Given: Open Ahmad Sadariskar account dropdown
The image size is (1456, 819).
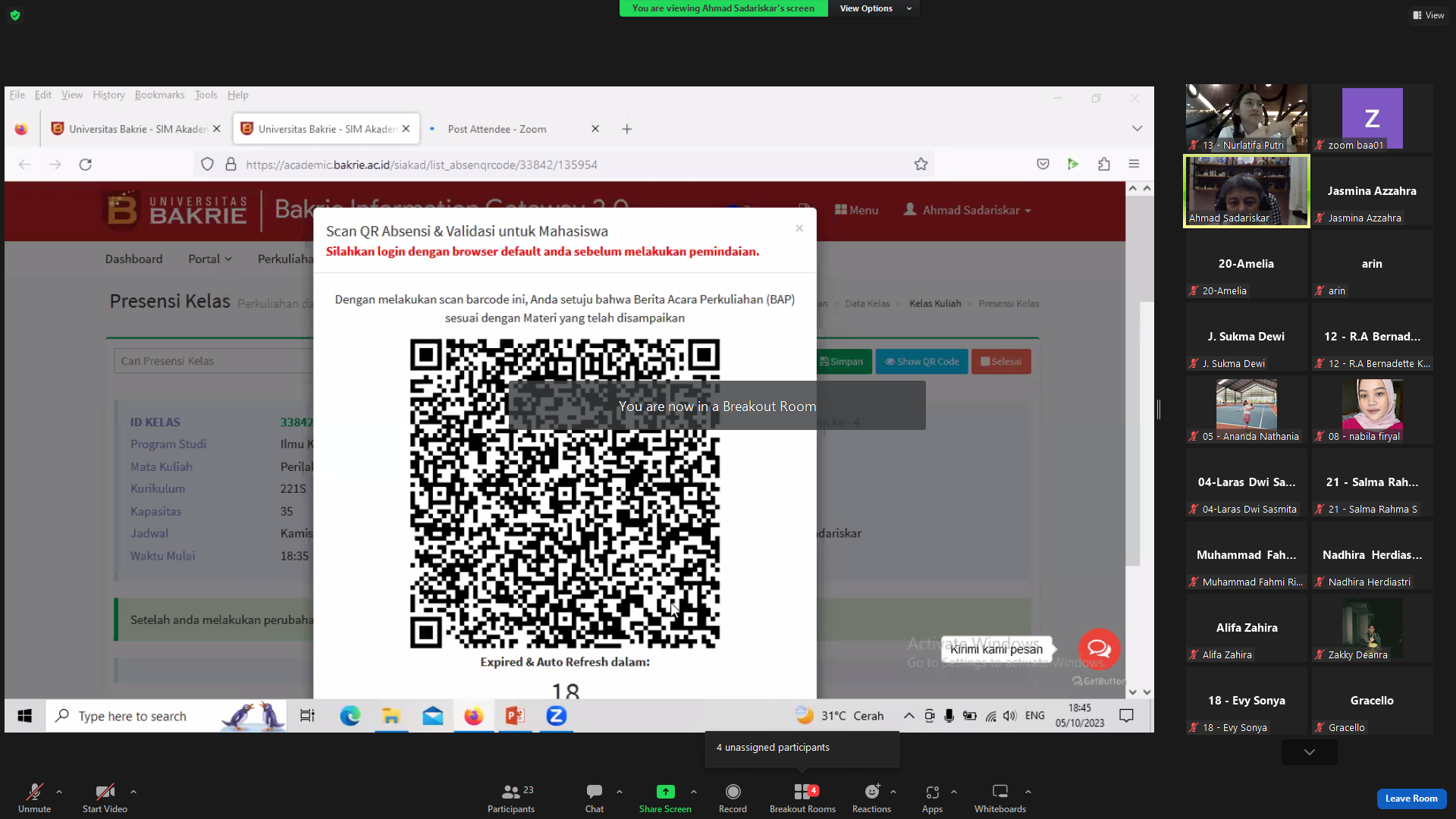Looking at the screenshot, I should click(968, 210).
